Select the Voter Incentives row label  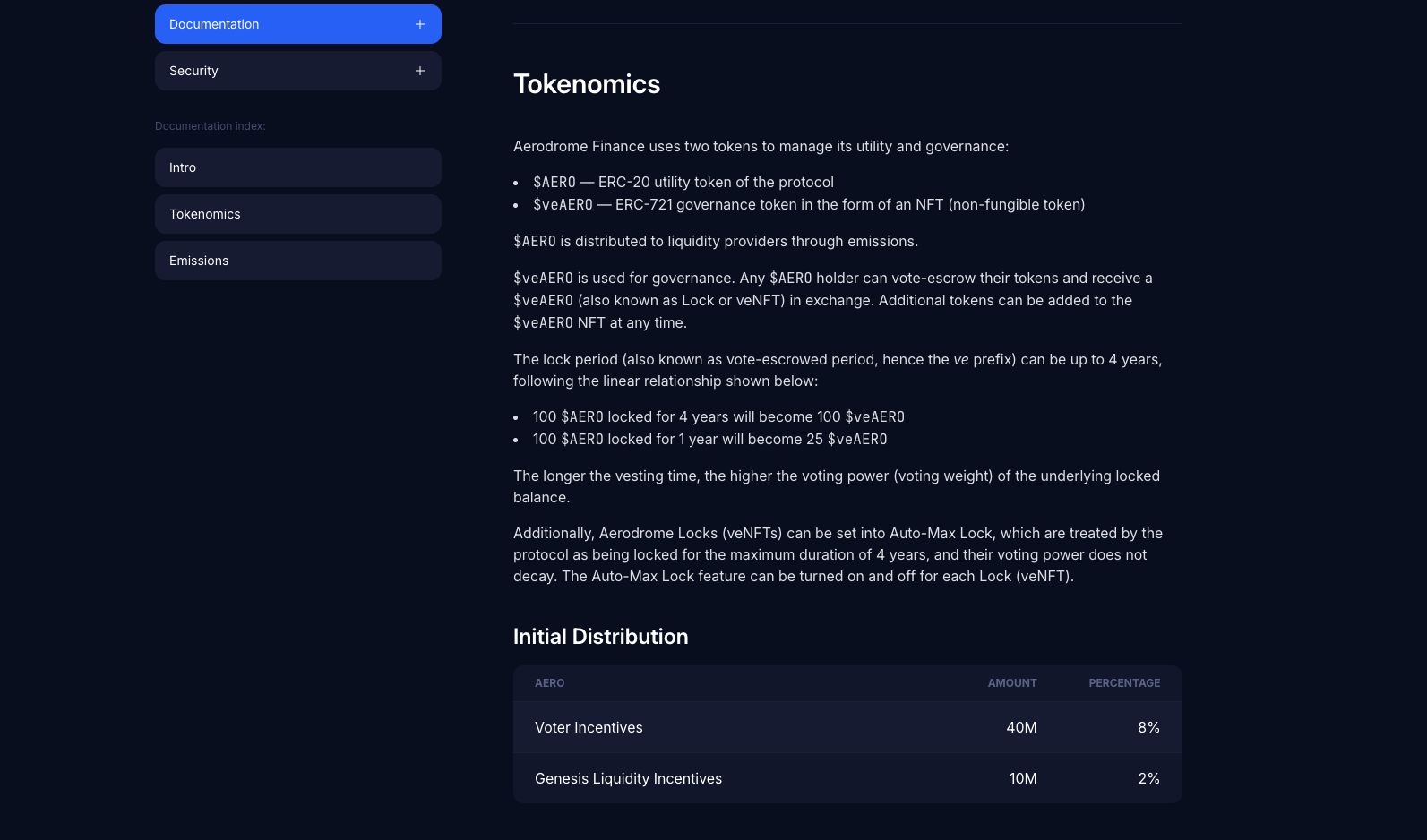coord(589,727)
